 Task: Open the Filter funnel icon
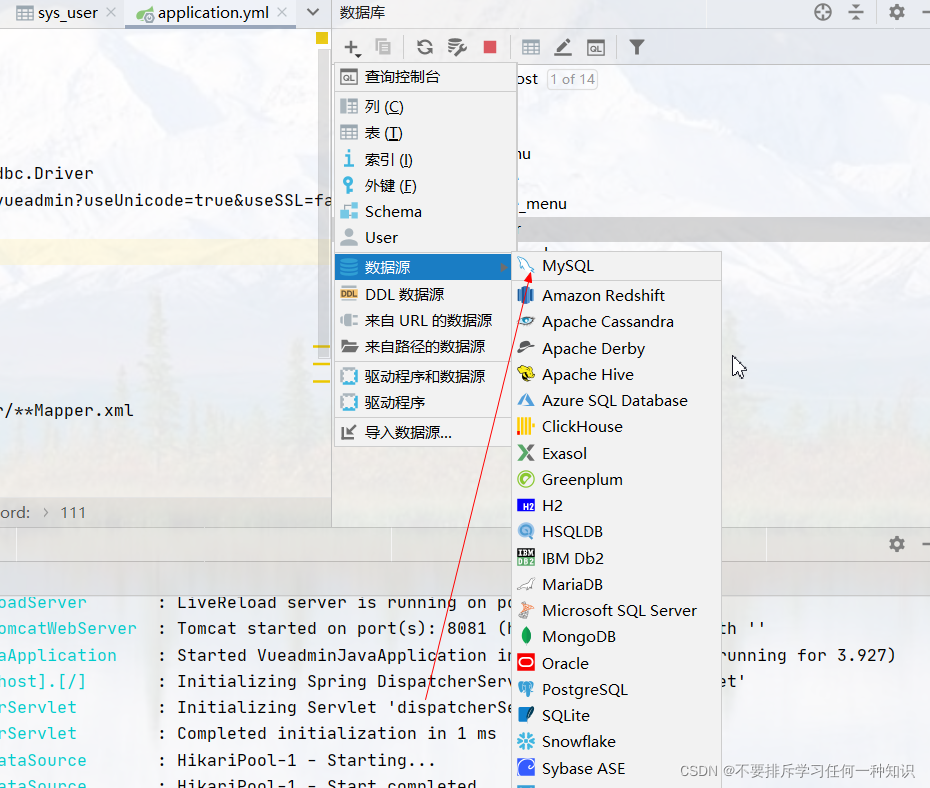pos(636,47)
